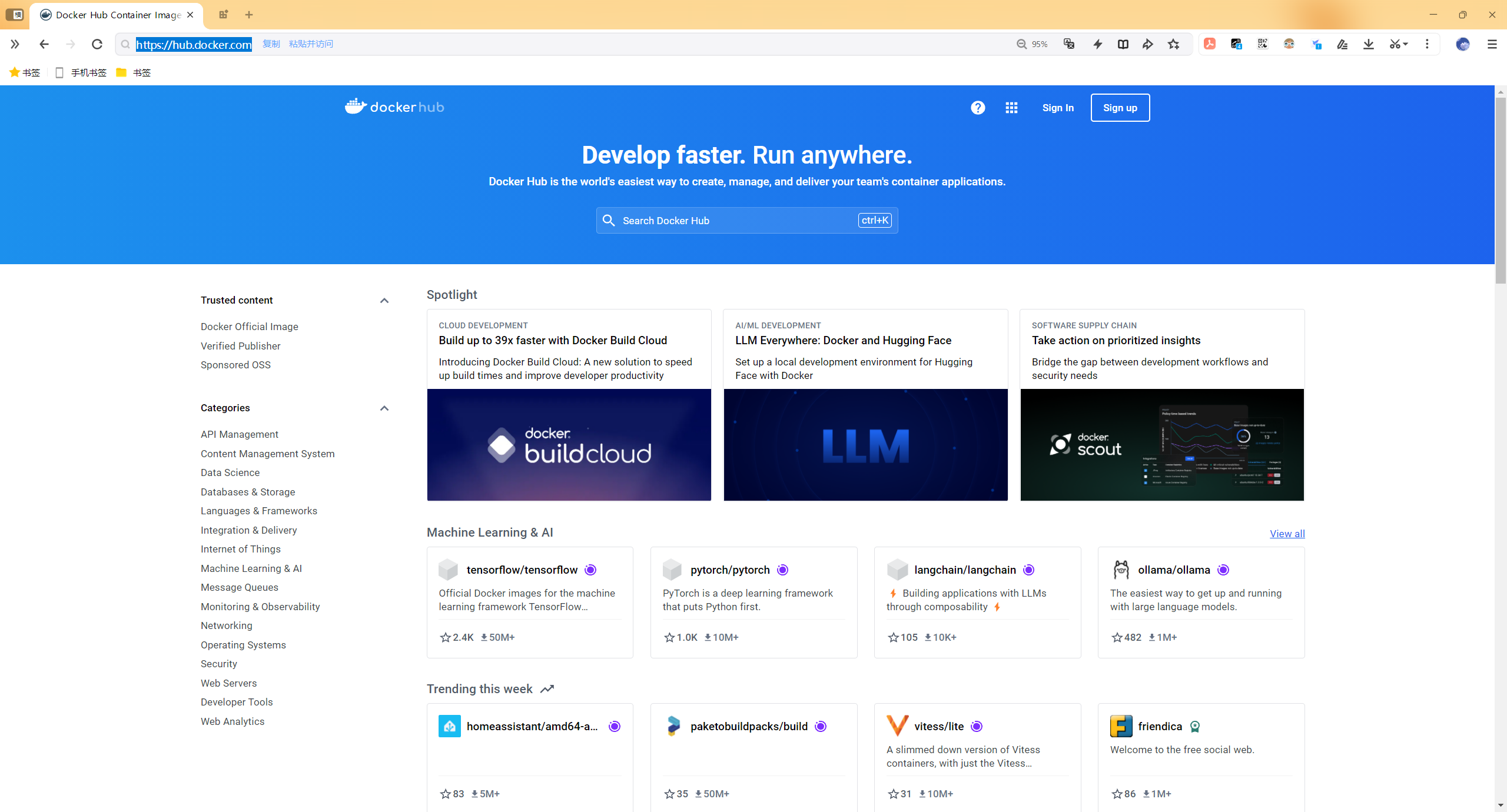Click the zoom 95% indicator
The height and width of the screenshot is (812, 1507).
pos(1032,44)
